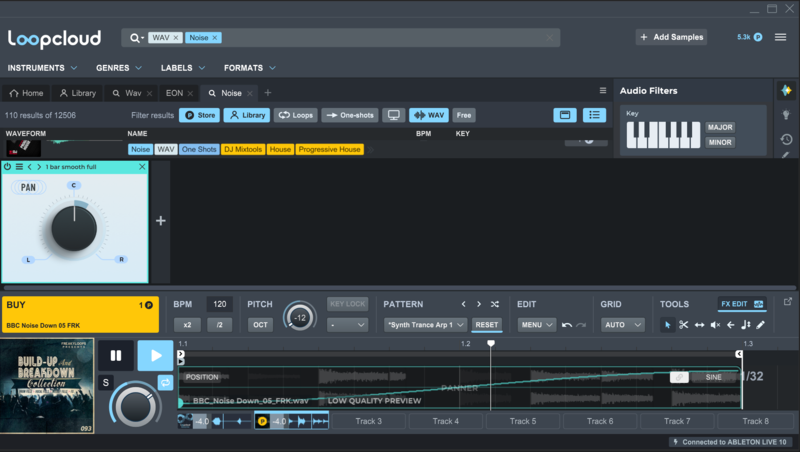Viewport: 800px width, 452px height.
Task: Toggle the panner effect power button
Action: pyautogui.click(x=8, y=166)
